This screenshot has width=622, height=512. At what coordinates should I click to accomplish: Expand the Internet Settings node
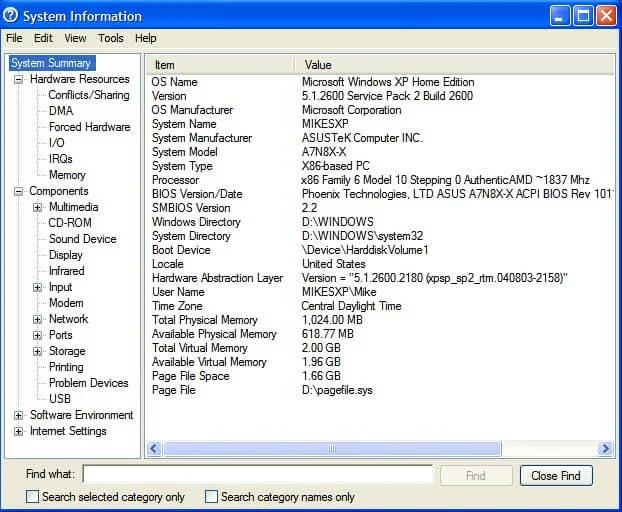click(x=18, y=431)
